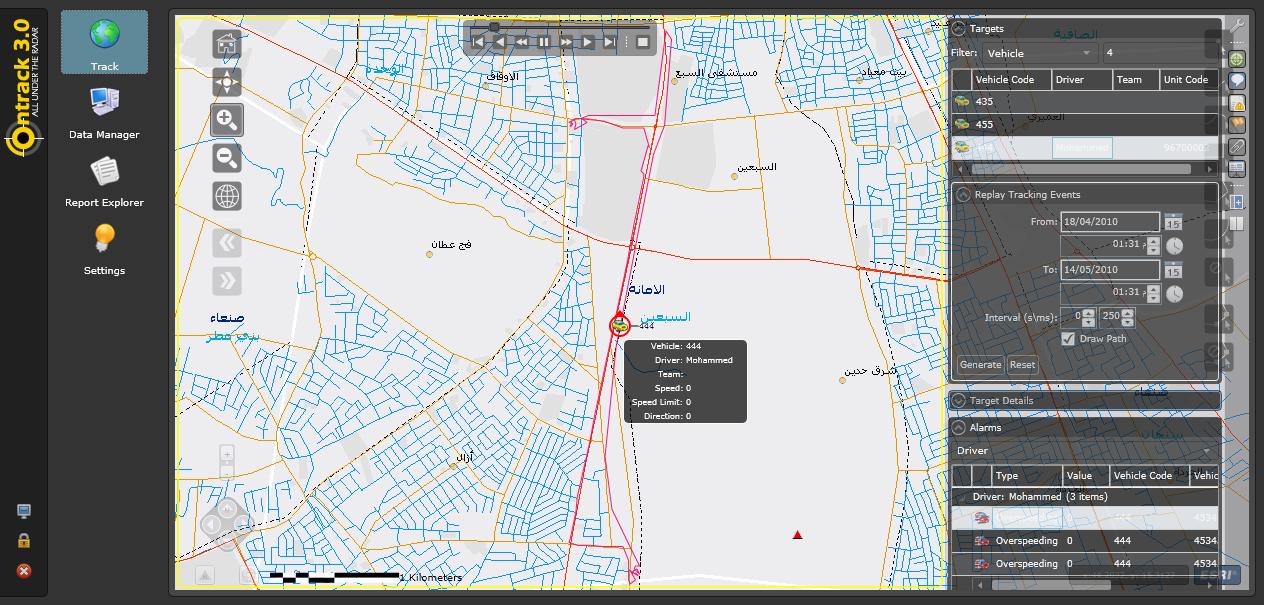Click the Generate button for replay events
This screenshot has width=1264, height=605.
[980, 364]
